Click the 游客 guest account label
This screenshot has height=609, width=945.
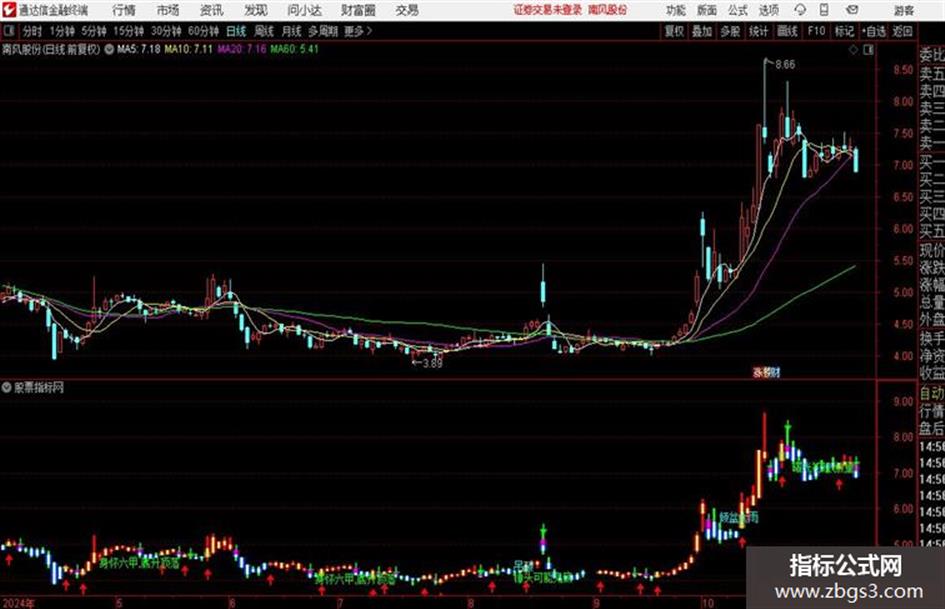(x=903, y=10)
